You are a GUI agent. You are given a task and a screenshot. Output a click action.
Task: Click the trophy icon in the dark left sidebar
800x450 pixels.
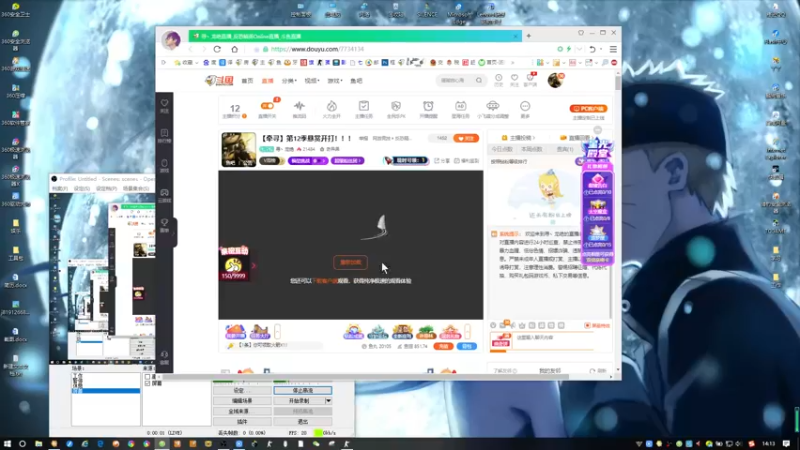(x=164, y=222)
